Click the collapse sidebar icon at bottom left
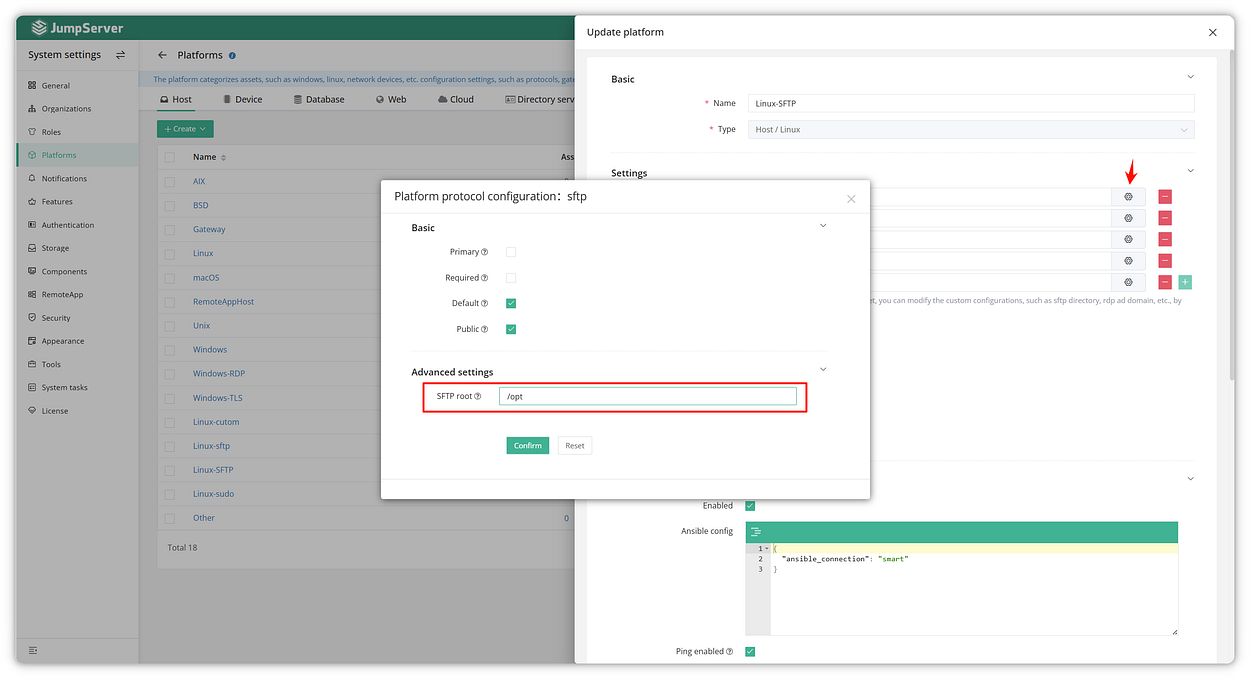The width and height of the screenshot is (1250, 679). tap(33, 651)
